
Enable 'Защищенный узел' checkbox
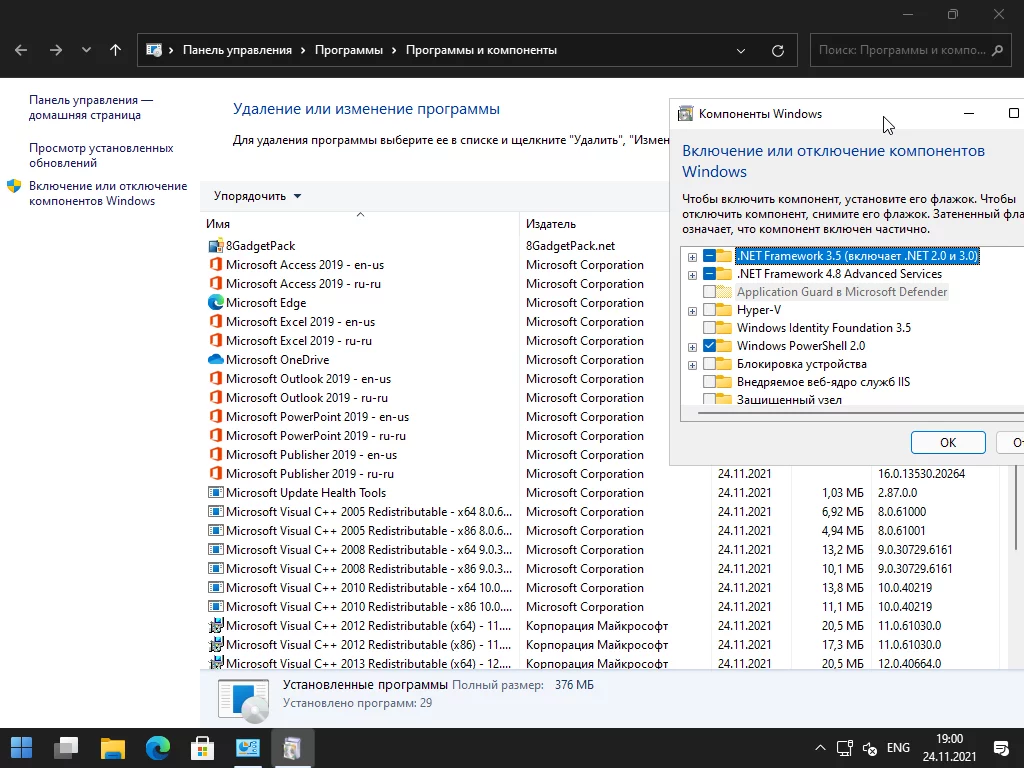709,399
